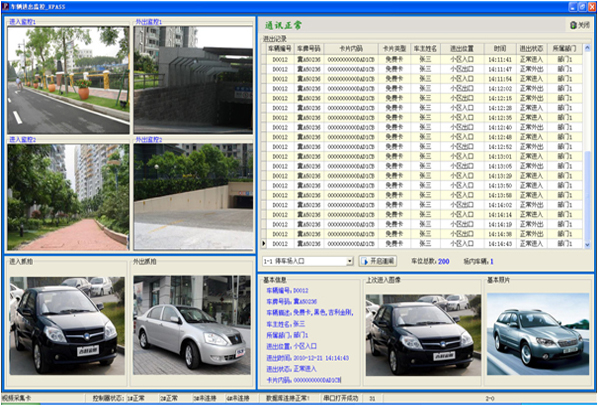Click the 进出位置 小区入口 info line
The width and height of the screenshot is (600, 407).
(292, 347)
